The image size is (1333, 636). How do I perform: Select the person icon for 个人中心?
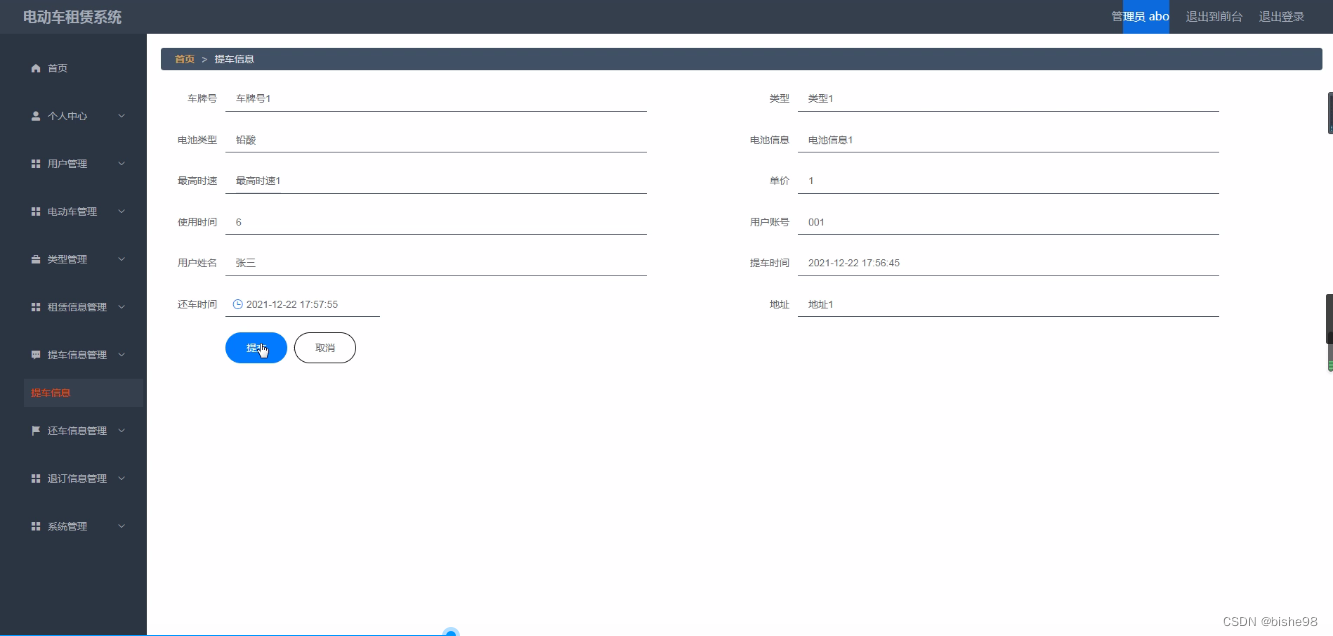(37, 115)
